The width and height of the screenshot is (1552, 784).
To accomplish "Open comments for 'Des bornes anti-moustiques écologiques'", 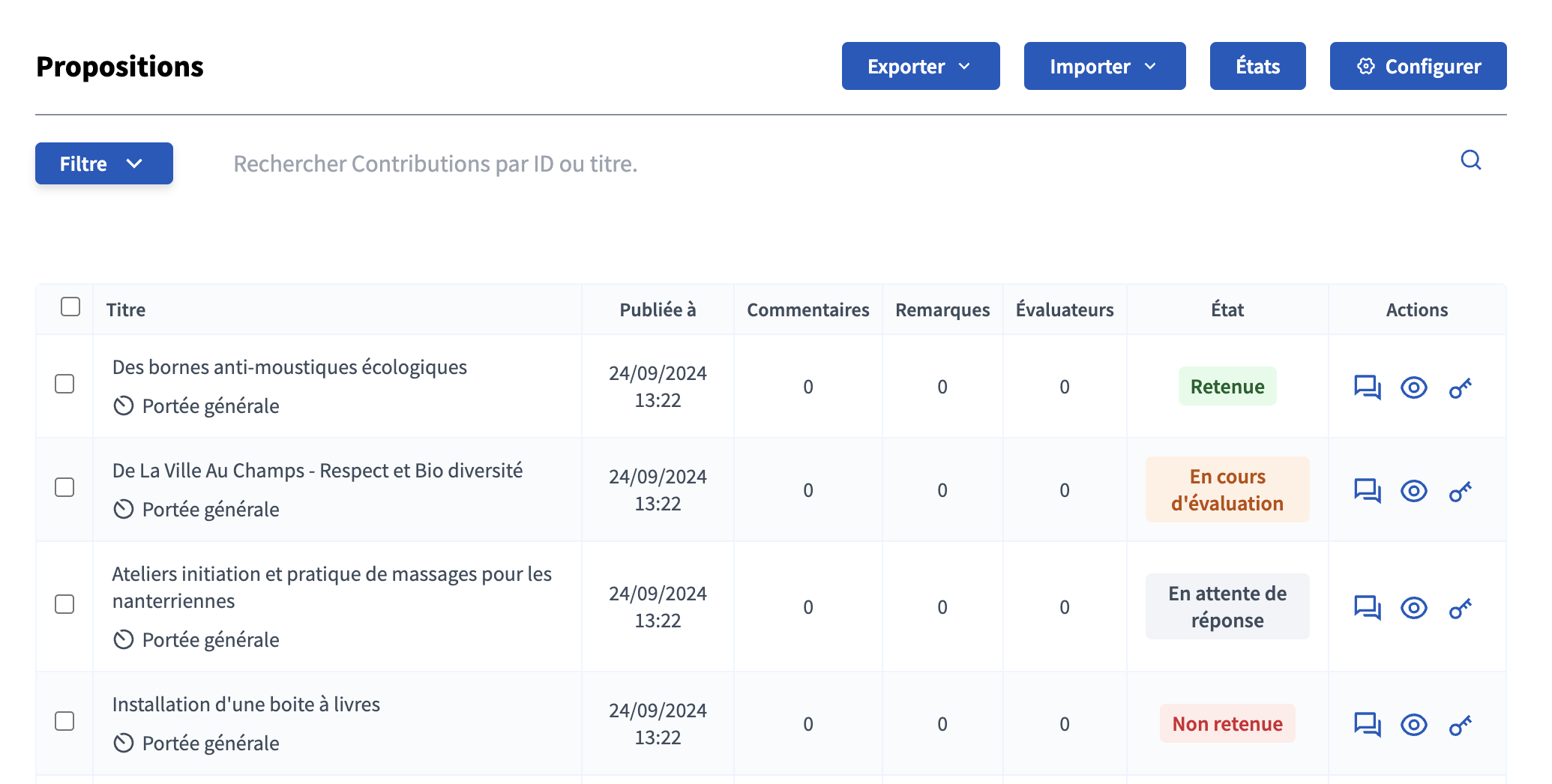I will click(x=1368, y=388).
